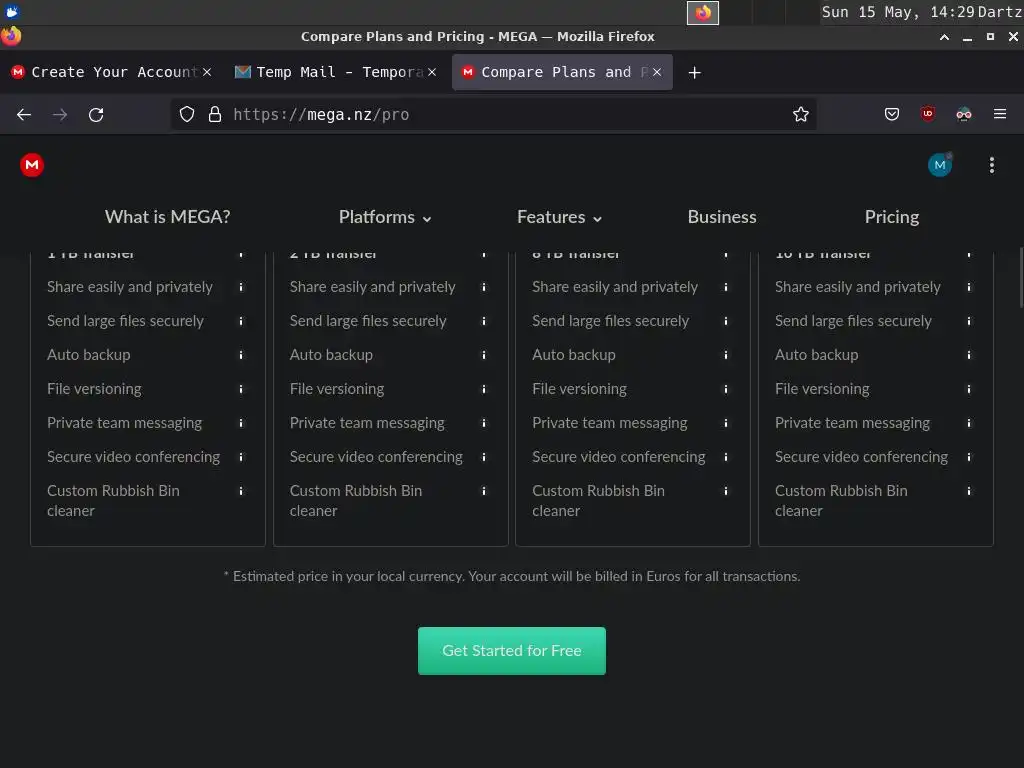Screen dimensions: 1024x768
Task: Info icon for Custom Rubbish Bin, 8 TB plan
Action: (726, 490)
